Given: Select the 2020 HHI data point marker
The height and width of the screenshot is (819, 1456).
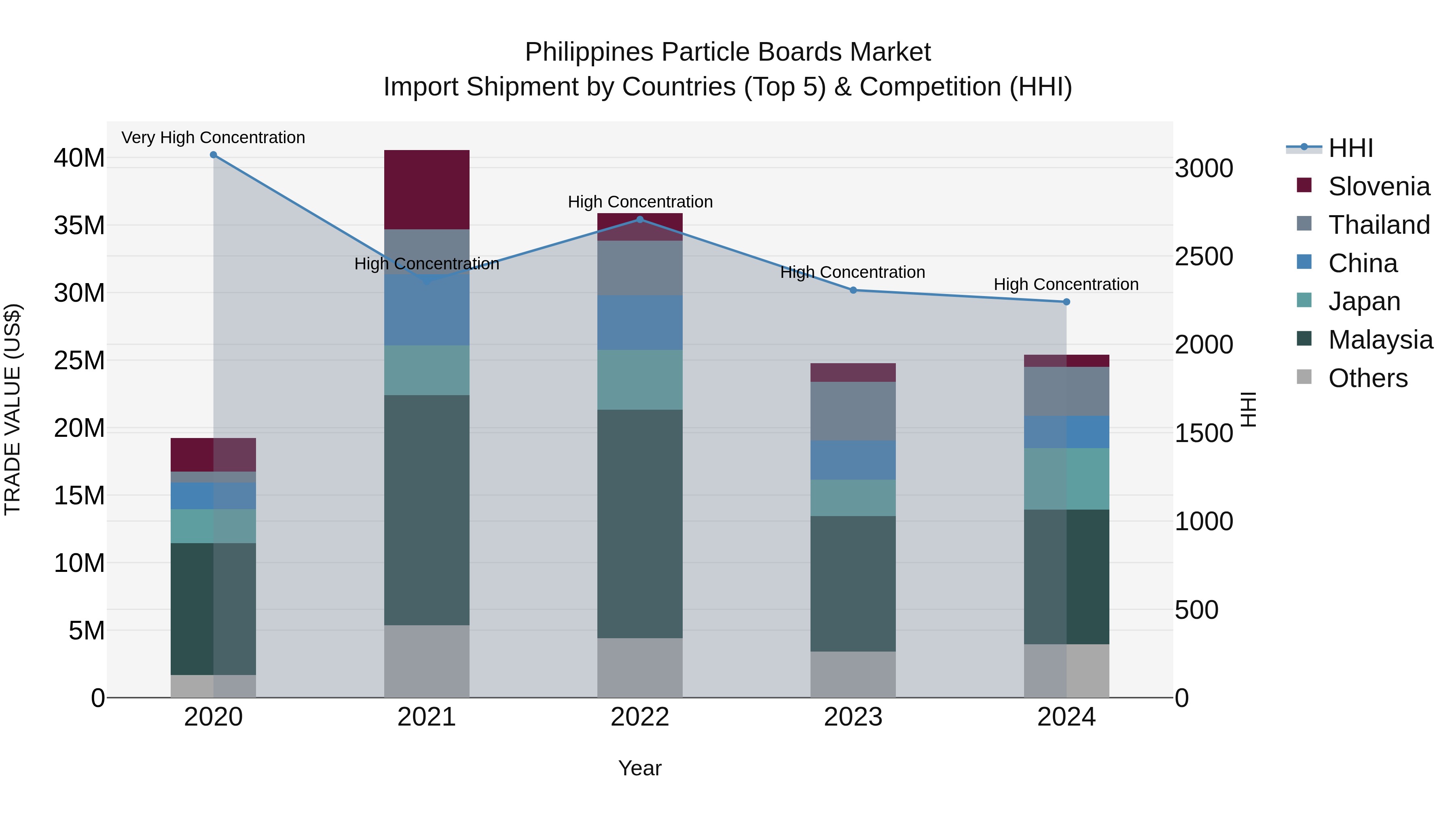Looking at the screenshot, I should click(x=213, y=155).
